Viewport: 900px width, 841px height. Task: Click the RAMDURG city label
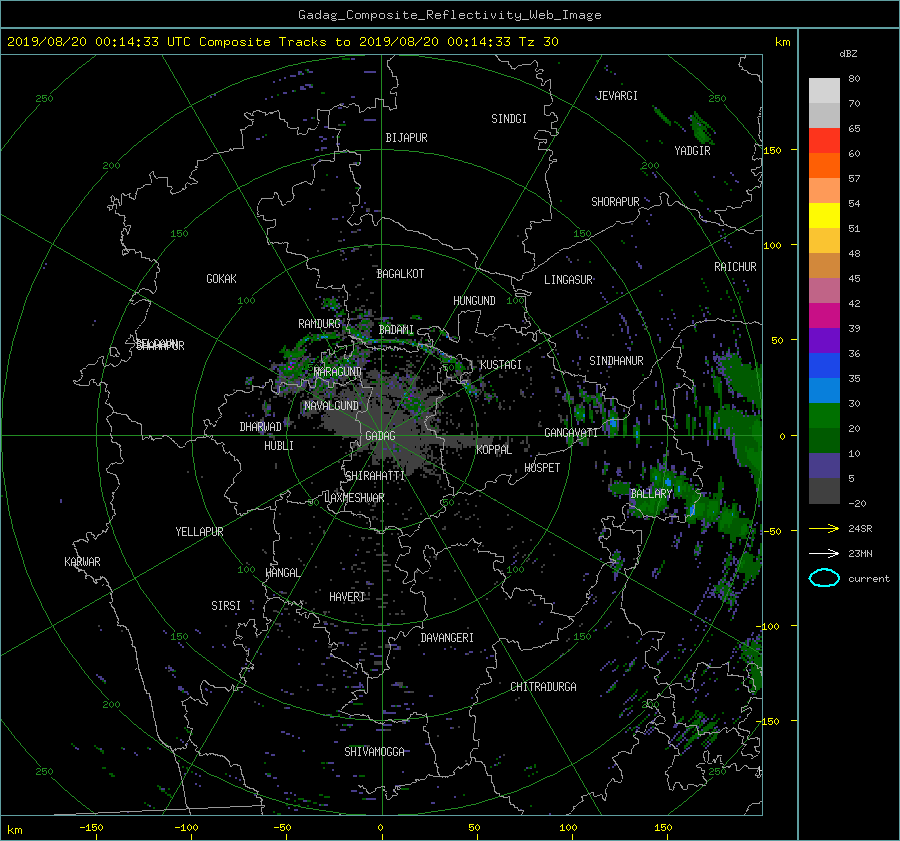[319, 324]
